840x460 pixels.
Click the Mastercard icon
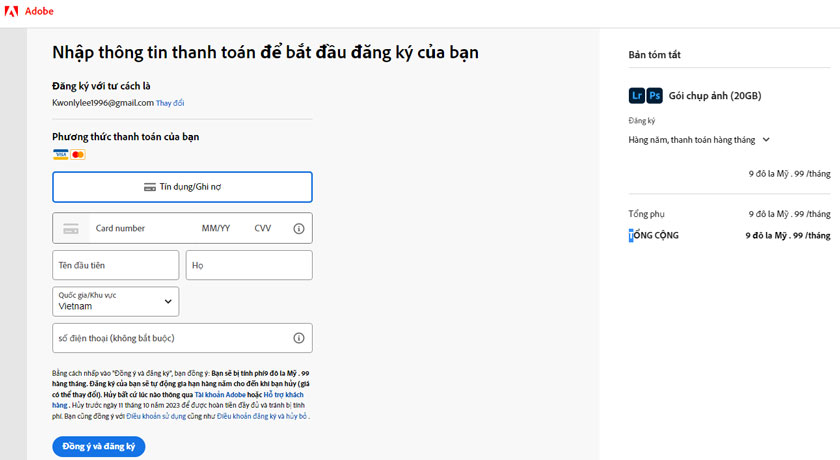pyautogui.click(x=78, y=155)
